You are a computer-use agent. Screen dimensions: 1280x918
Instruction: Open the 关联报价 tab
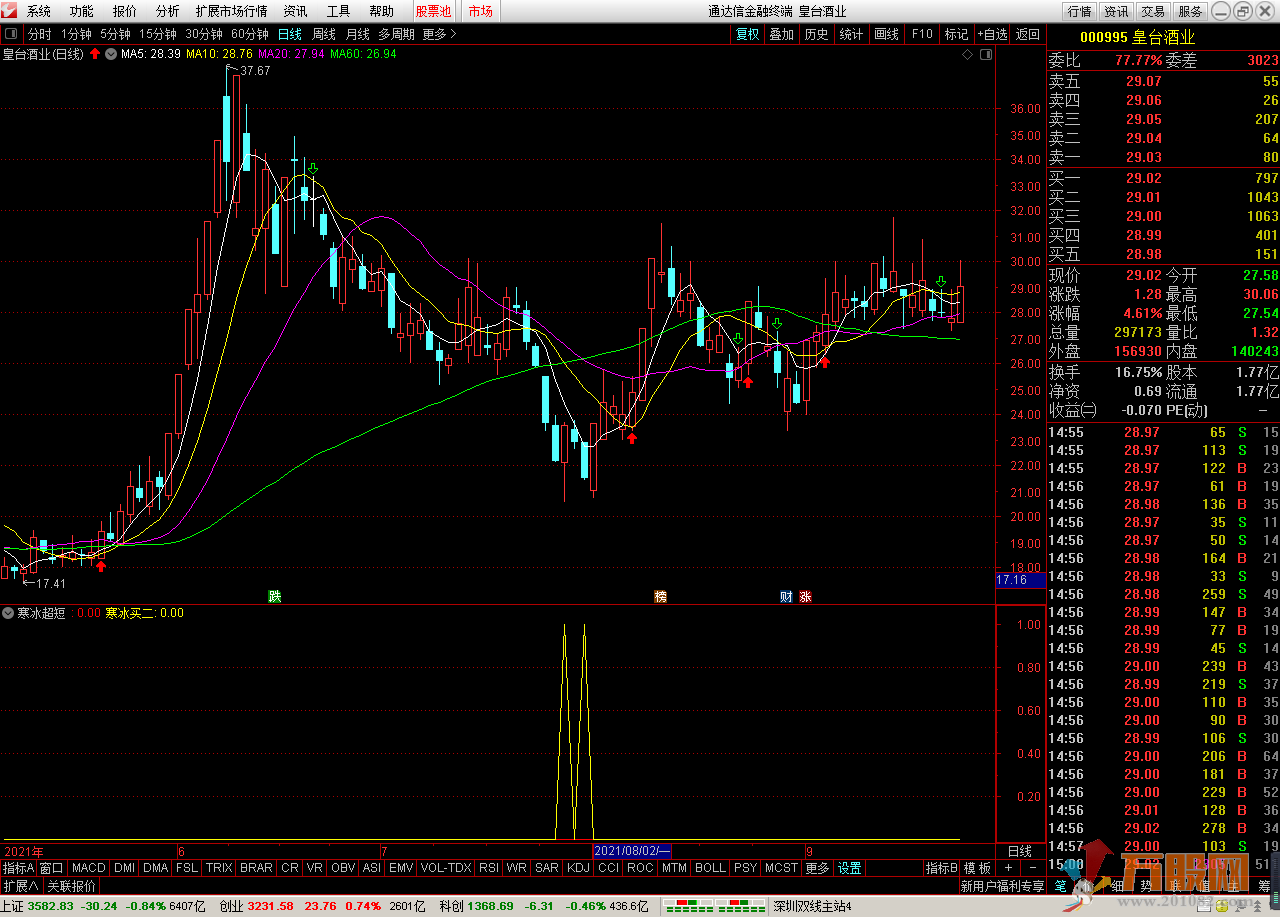point(72,886)
